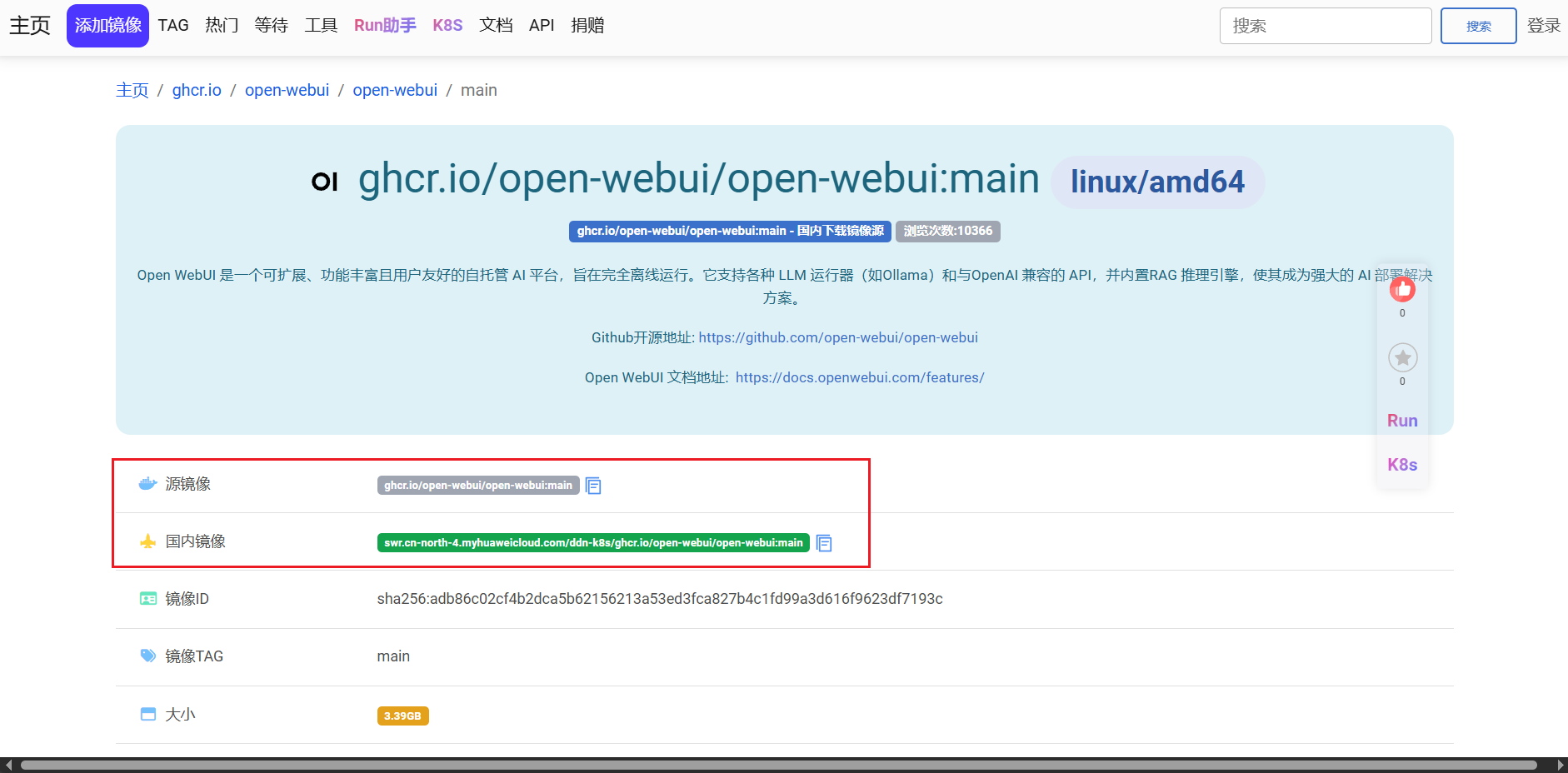Click the ghcr.io breadcrumb link
The width and height of the screenshot is (1568, 773).
197,90
